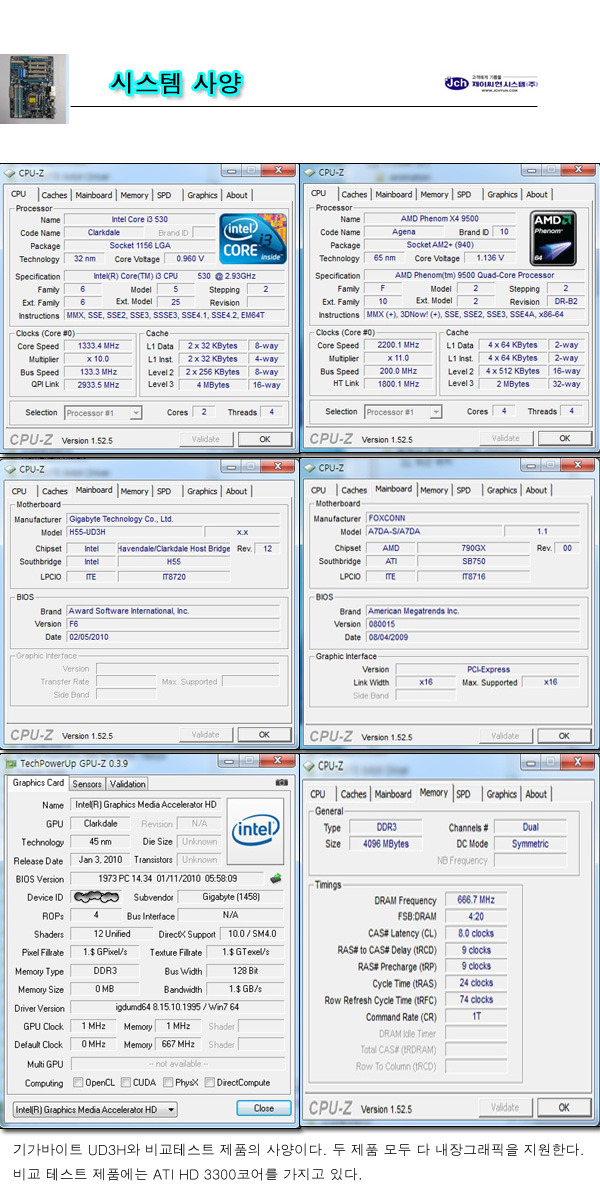The image size is (600, 1200).
Task: Click OK in the Memory CPU-Z window
Action: pyautogui.click(x=564, y=1107)
